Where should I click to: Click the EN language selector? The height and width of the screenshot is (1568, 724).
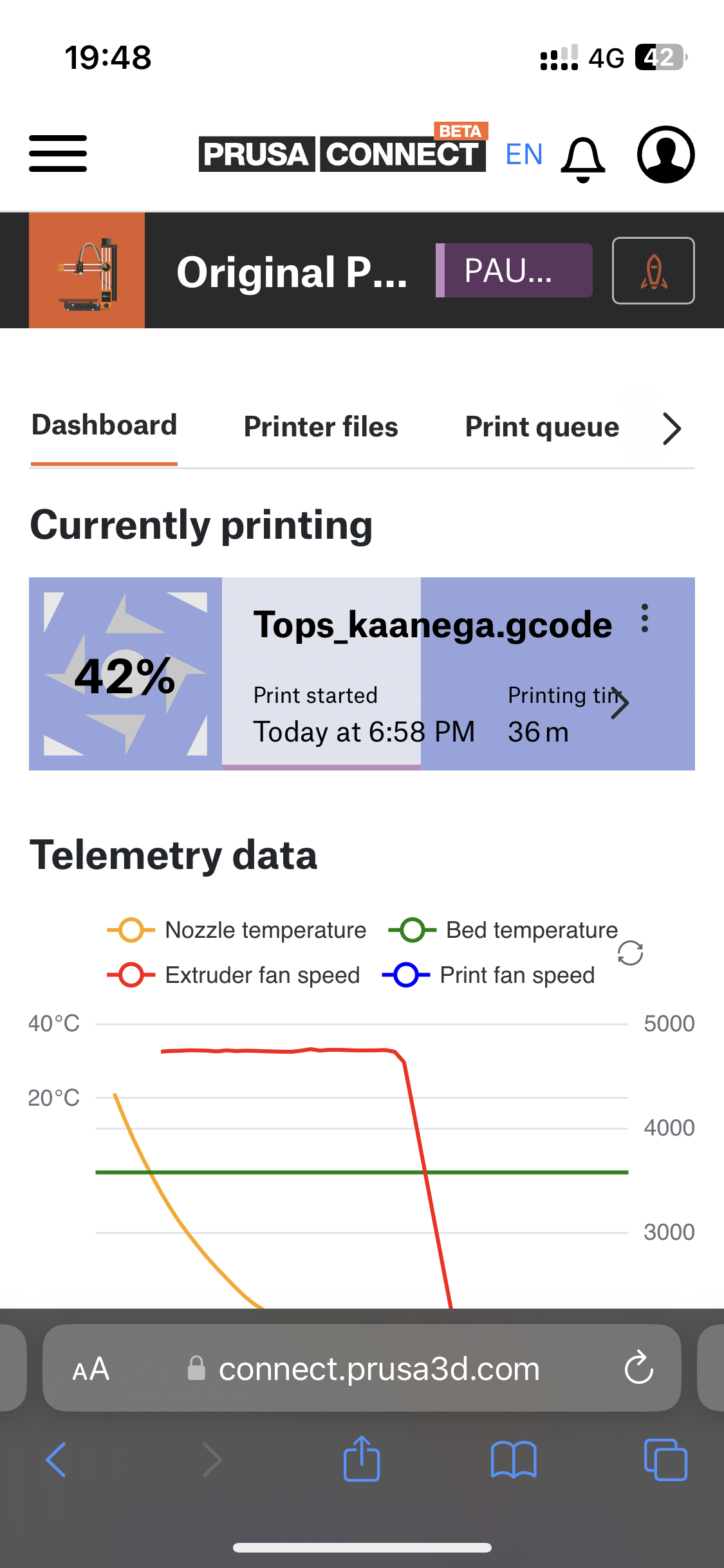tap(523, 154)
